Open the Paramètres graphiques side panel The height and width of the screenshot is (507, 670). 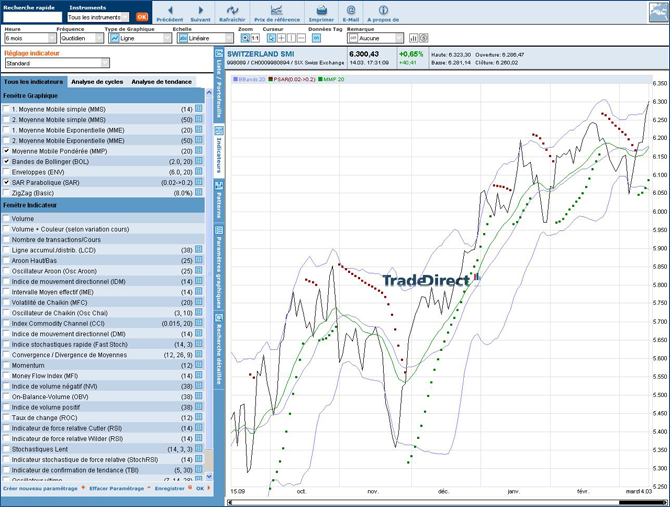point(218,267)
